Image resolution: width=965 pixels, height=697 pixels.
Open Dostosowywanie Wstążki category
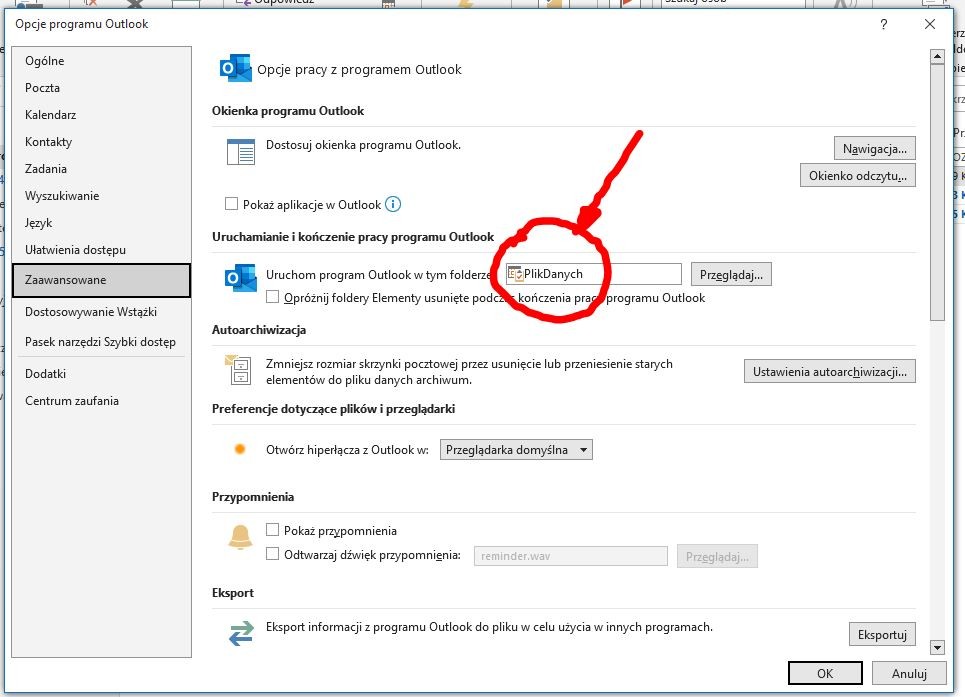[x=102, y=312]
